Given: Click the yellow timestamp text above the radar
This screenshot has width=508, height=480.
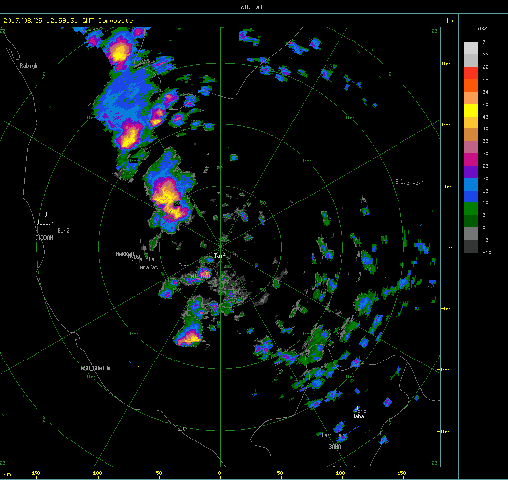Looking at the screenshot, I should (x=68, y=21).
